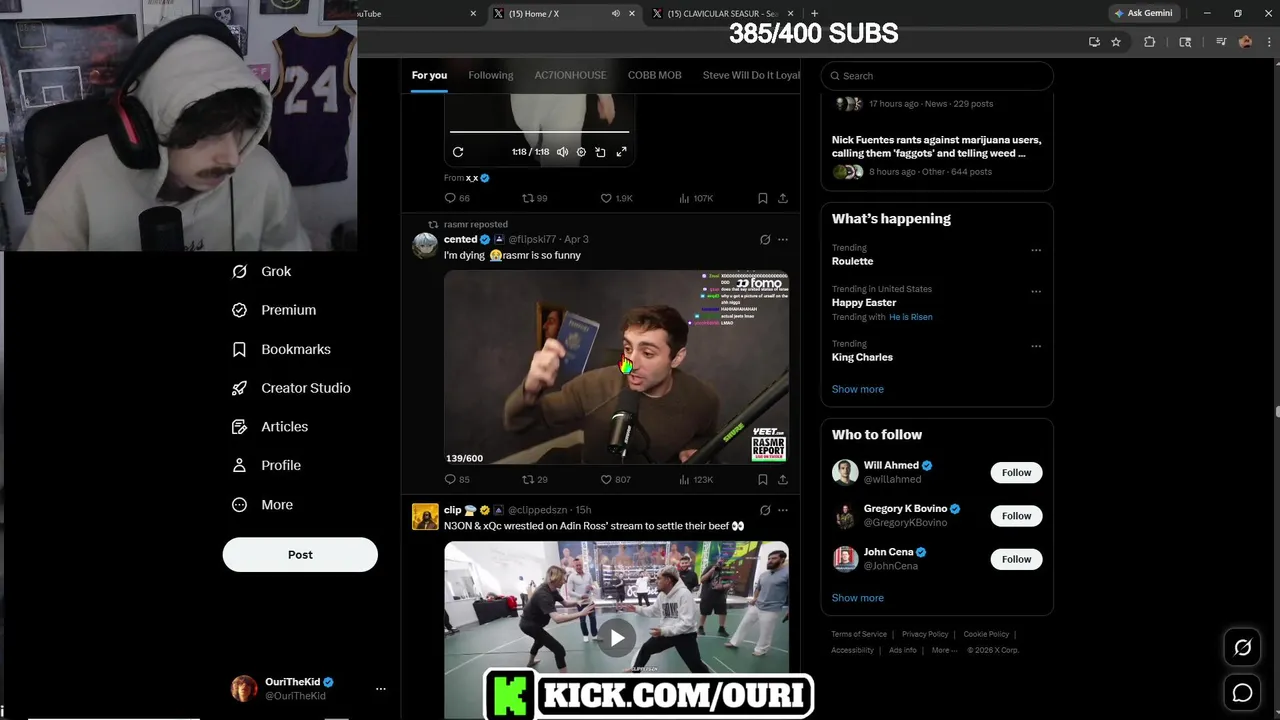Share cented's post
This screenshot has width=1280, height=720.
[782, 480]
